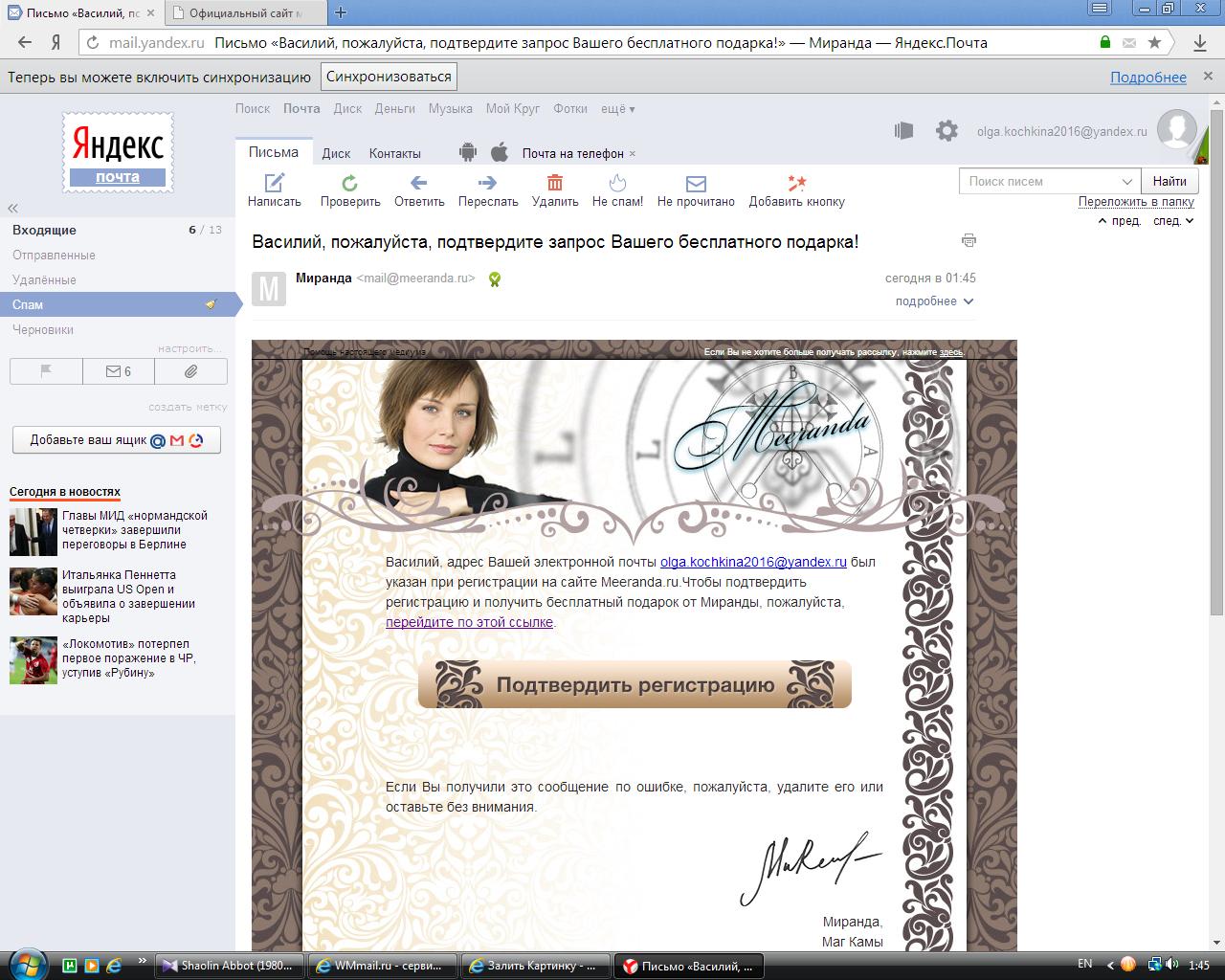Open Музыка service link

(450, 109)
